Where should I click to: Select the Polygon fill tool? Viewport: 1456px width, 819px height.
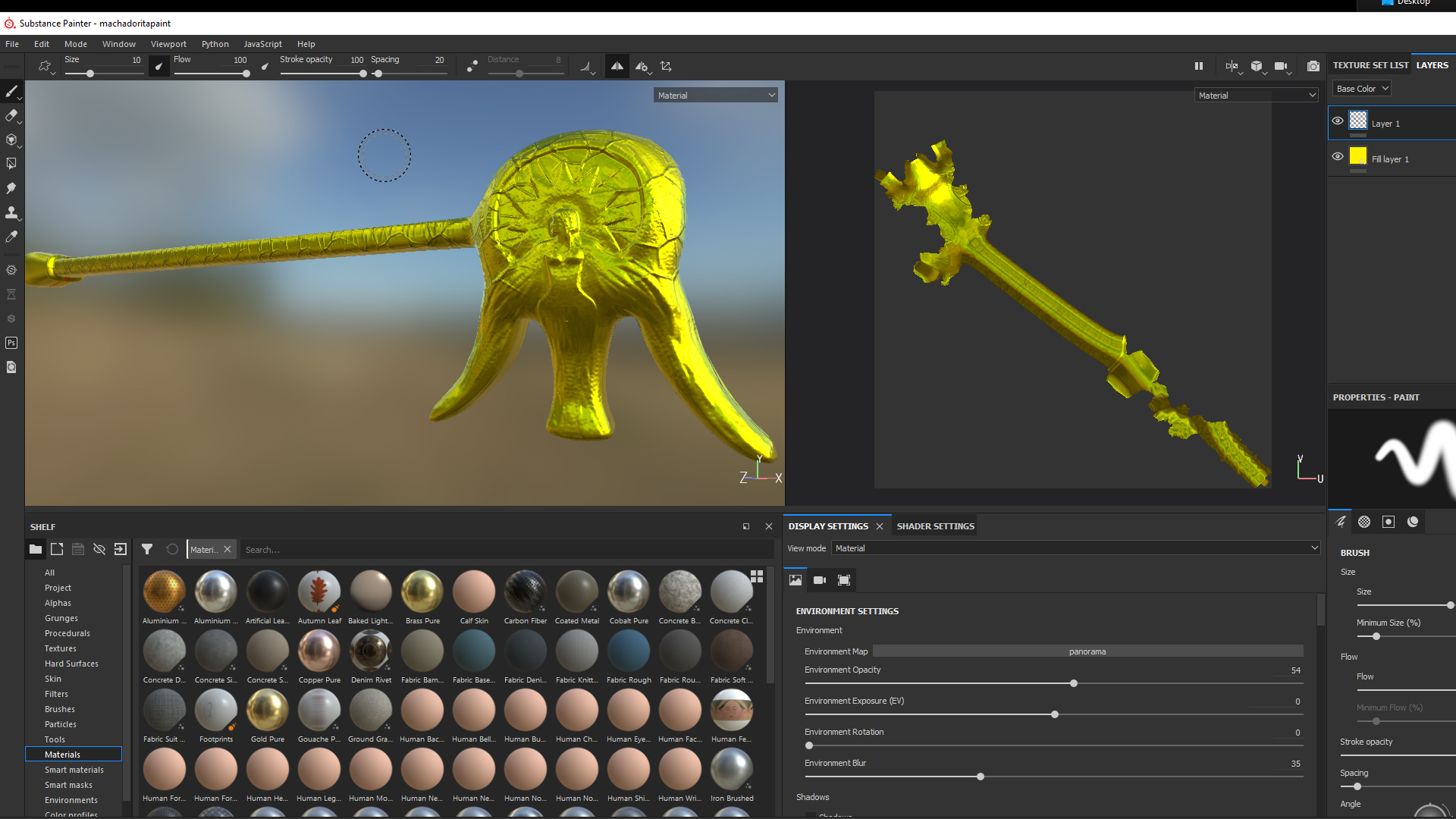pyautogui.click(x=11, y=164)
